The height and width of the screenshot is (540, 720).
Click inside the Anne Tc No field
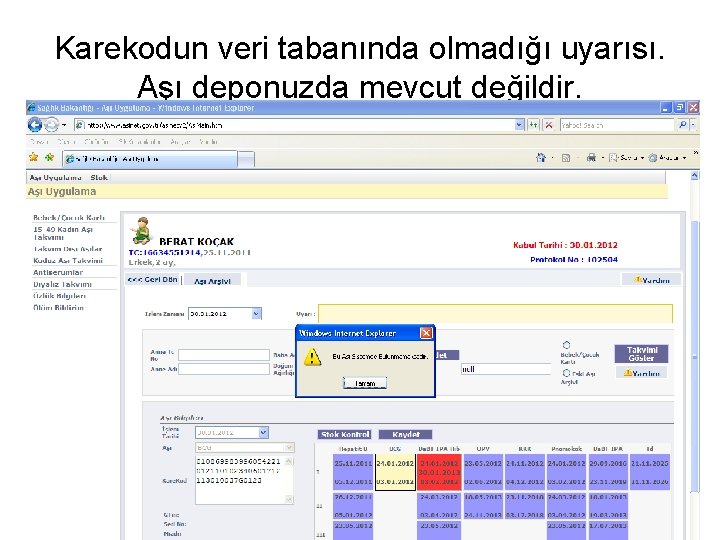click(224, 355)
